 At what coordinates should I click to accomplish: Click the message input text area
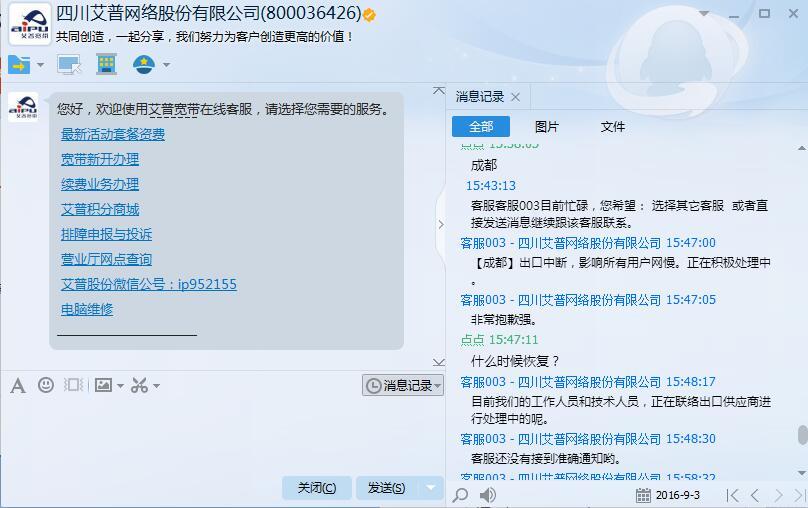pos(223,435)
